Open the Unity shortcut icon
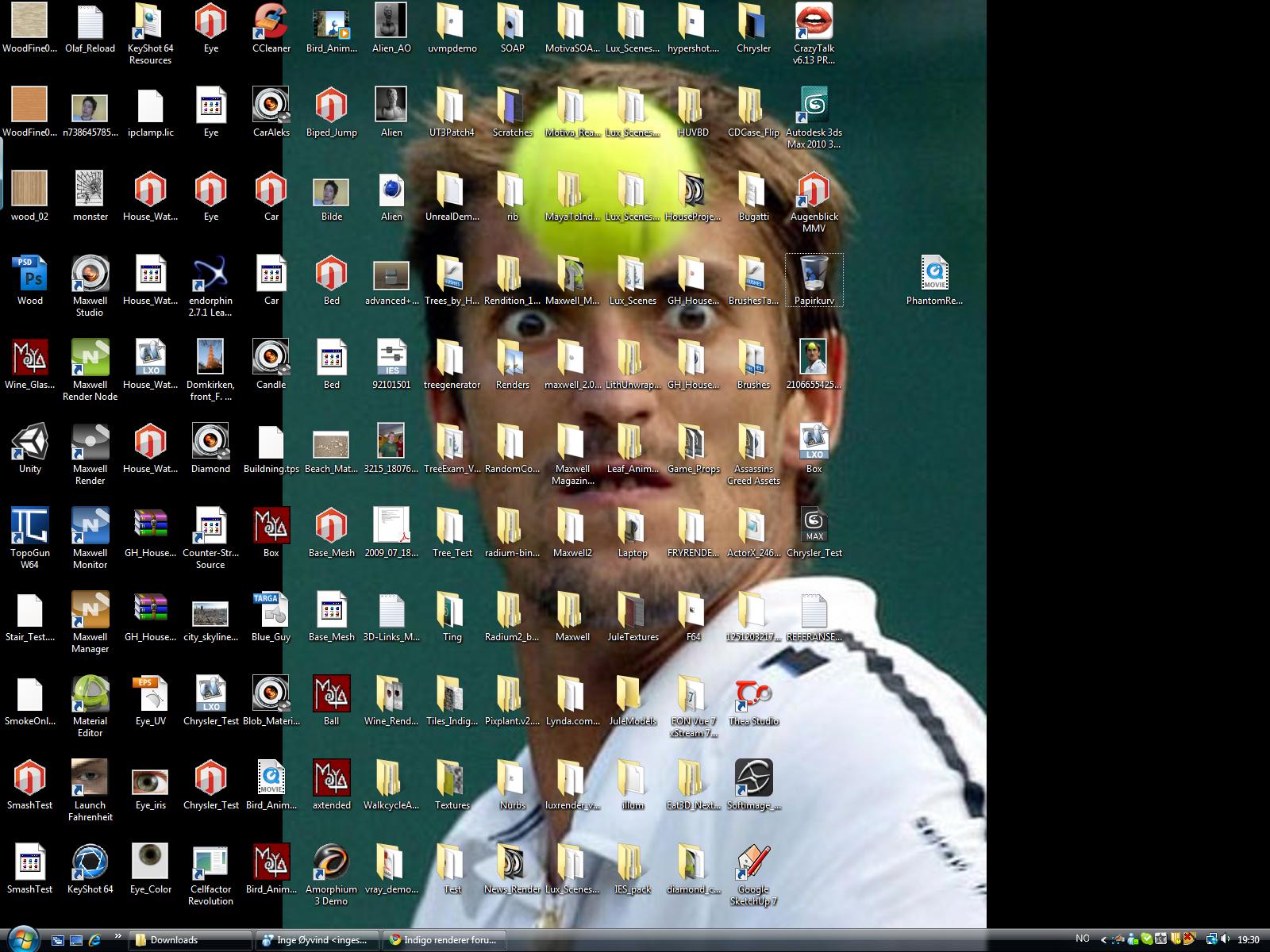The height and width of the screenshot is (952, 1270). pyautogui.click(x=29, y=442)
